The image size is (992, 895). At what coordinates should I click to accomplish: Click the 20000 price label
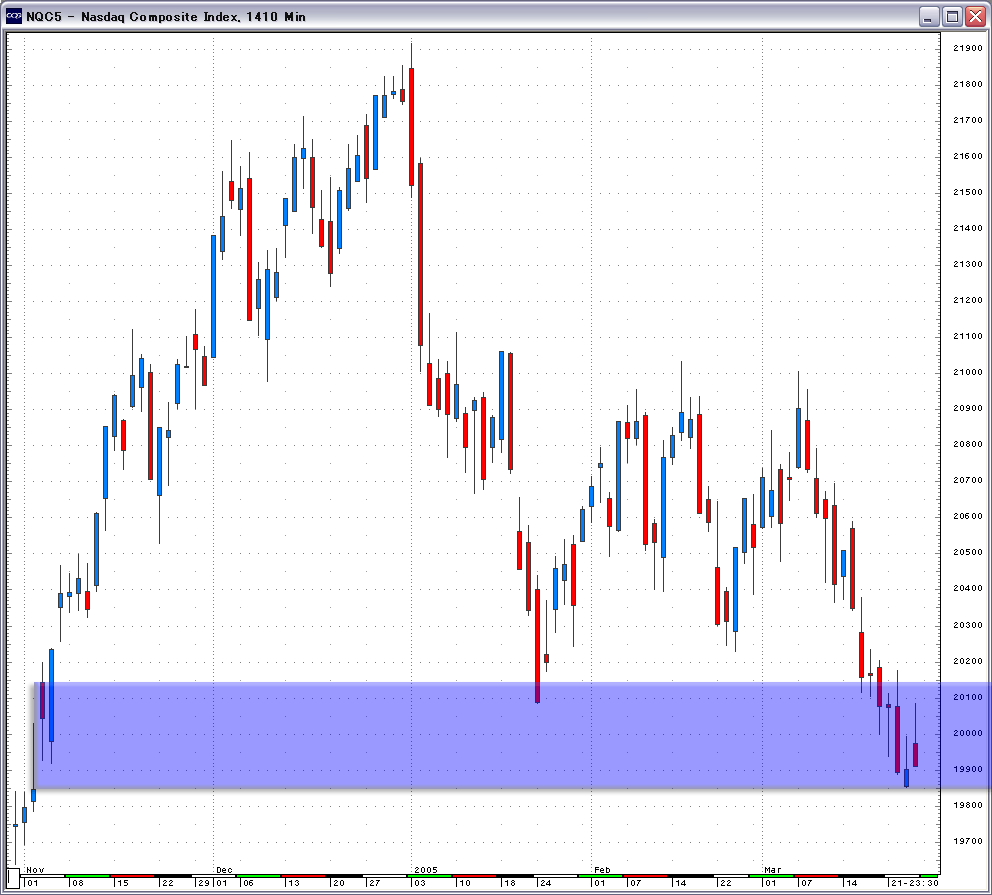click(x=968, y=734)
